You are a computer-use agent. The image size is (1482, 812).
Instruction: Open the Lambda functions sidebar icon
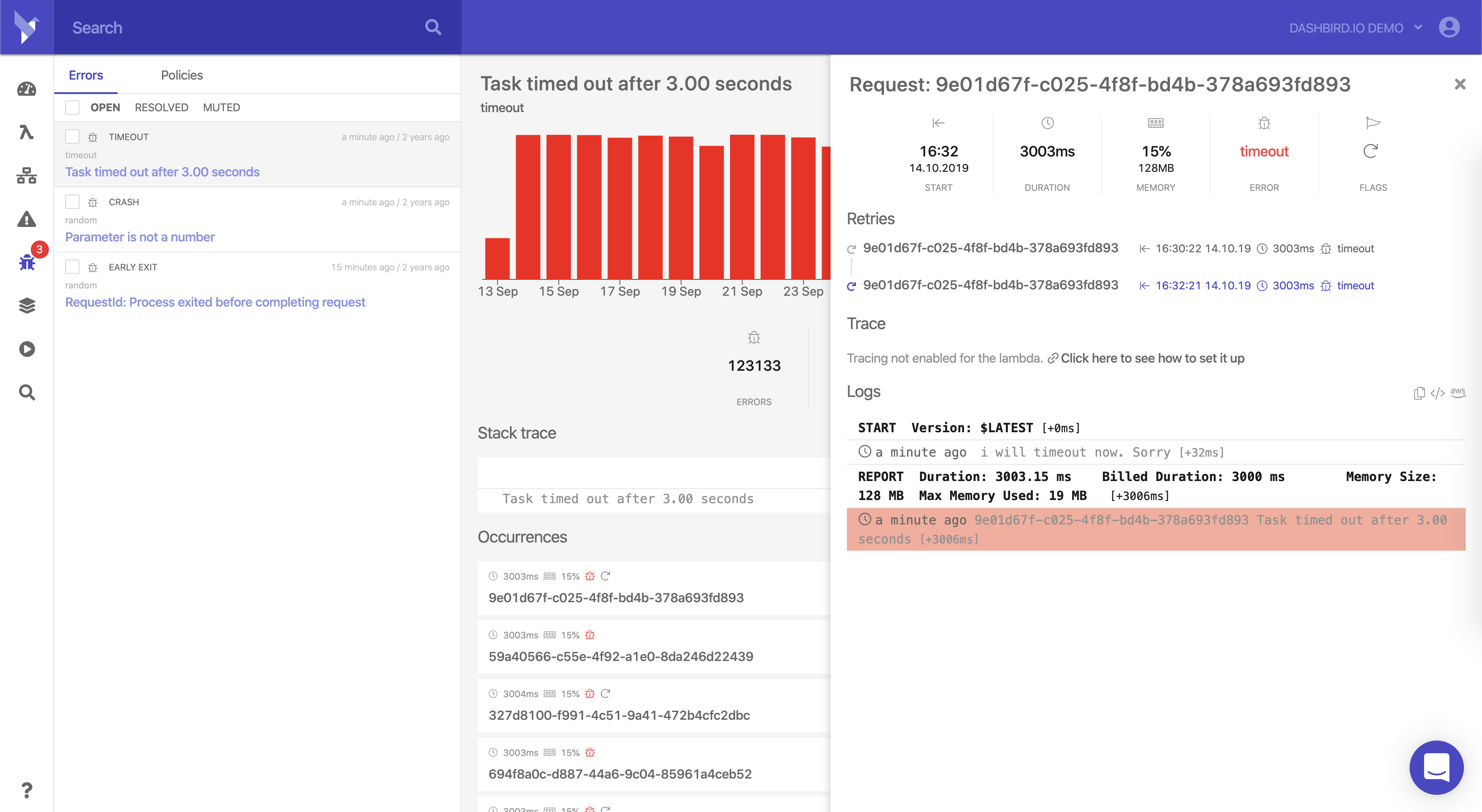26,132
